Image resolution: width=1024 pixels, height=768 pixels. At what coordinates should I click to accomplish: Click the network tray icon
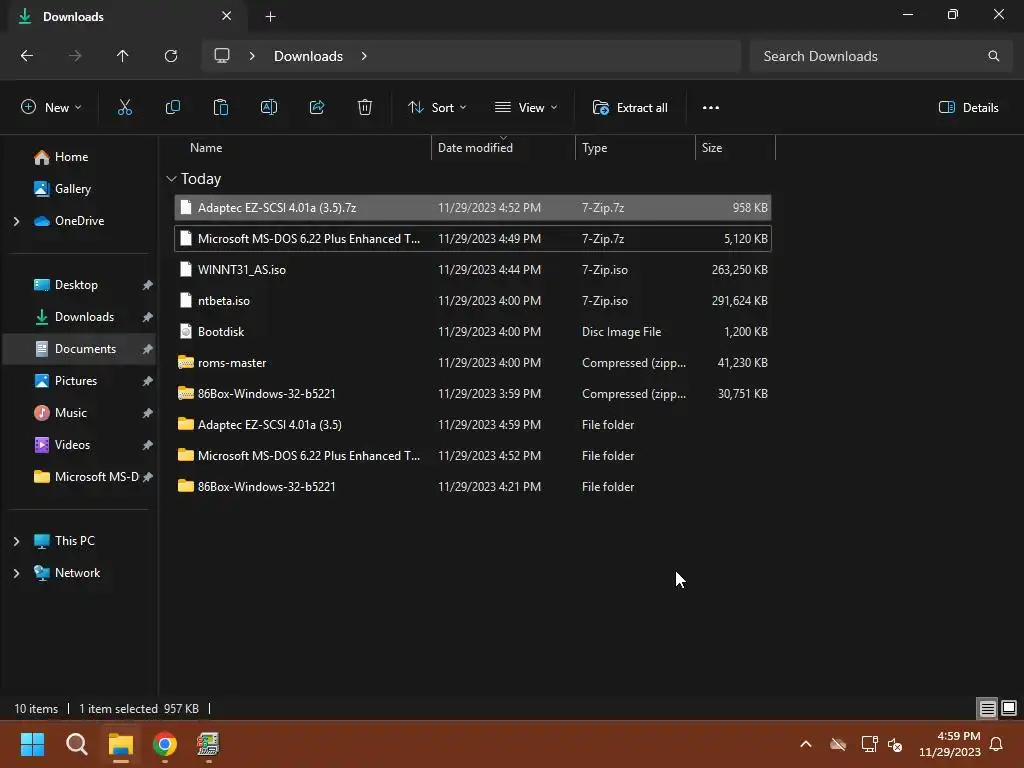869,744
